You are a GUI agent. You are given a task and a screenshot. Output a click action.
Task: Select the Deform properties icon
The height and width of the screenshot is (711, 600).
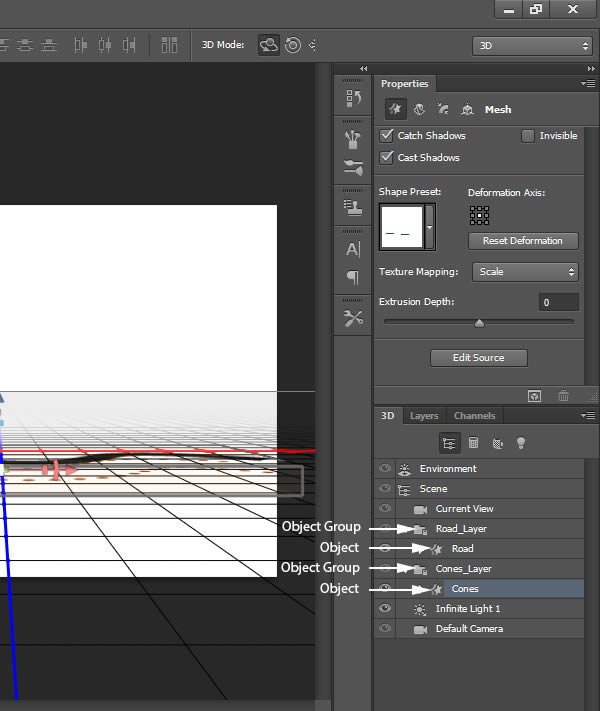click(x=420, y=109)
